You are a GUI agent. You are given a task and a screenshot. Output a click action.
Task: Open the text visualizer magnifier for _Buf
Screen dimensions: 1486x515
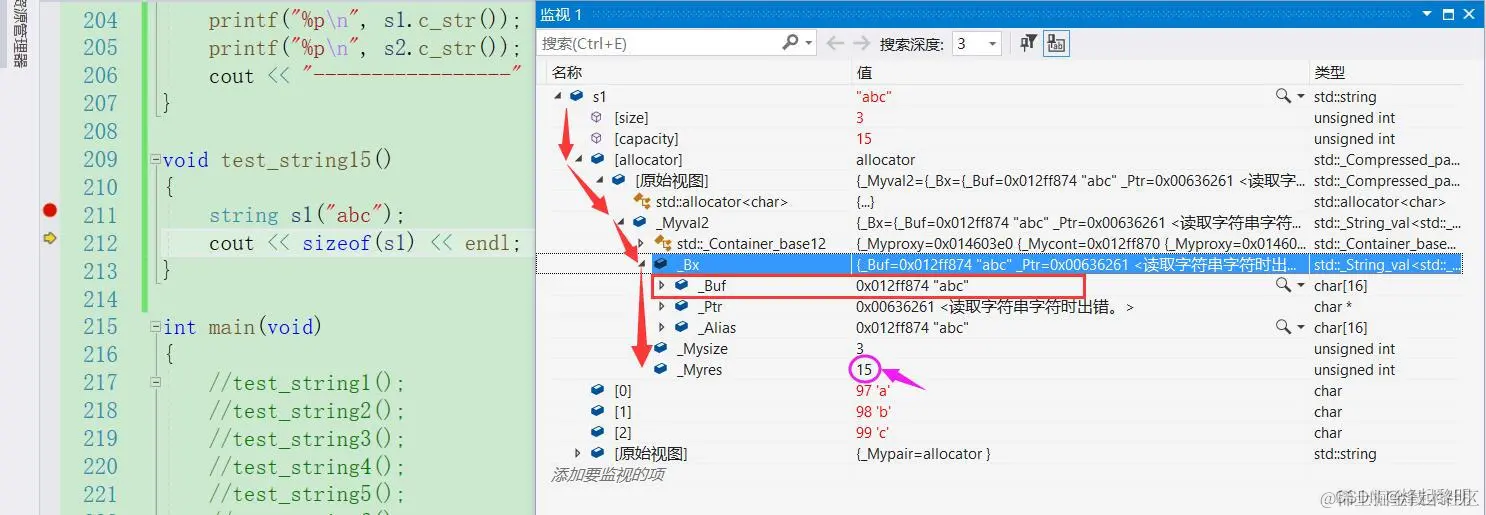[1283, 285]
